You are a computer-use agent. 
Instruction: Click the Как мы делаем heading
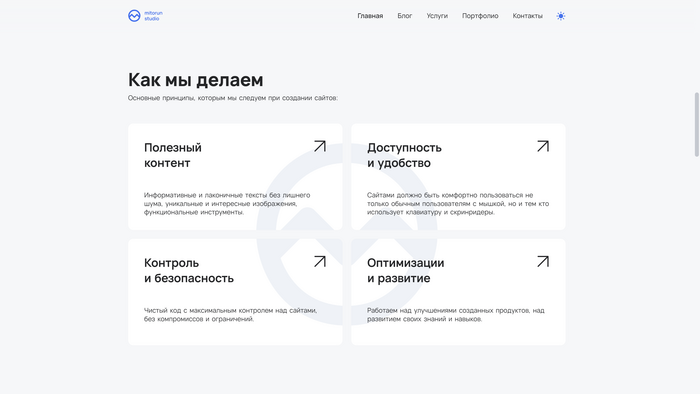click(x=196, y=80)
